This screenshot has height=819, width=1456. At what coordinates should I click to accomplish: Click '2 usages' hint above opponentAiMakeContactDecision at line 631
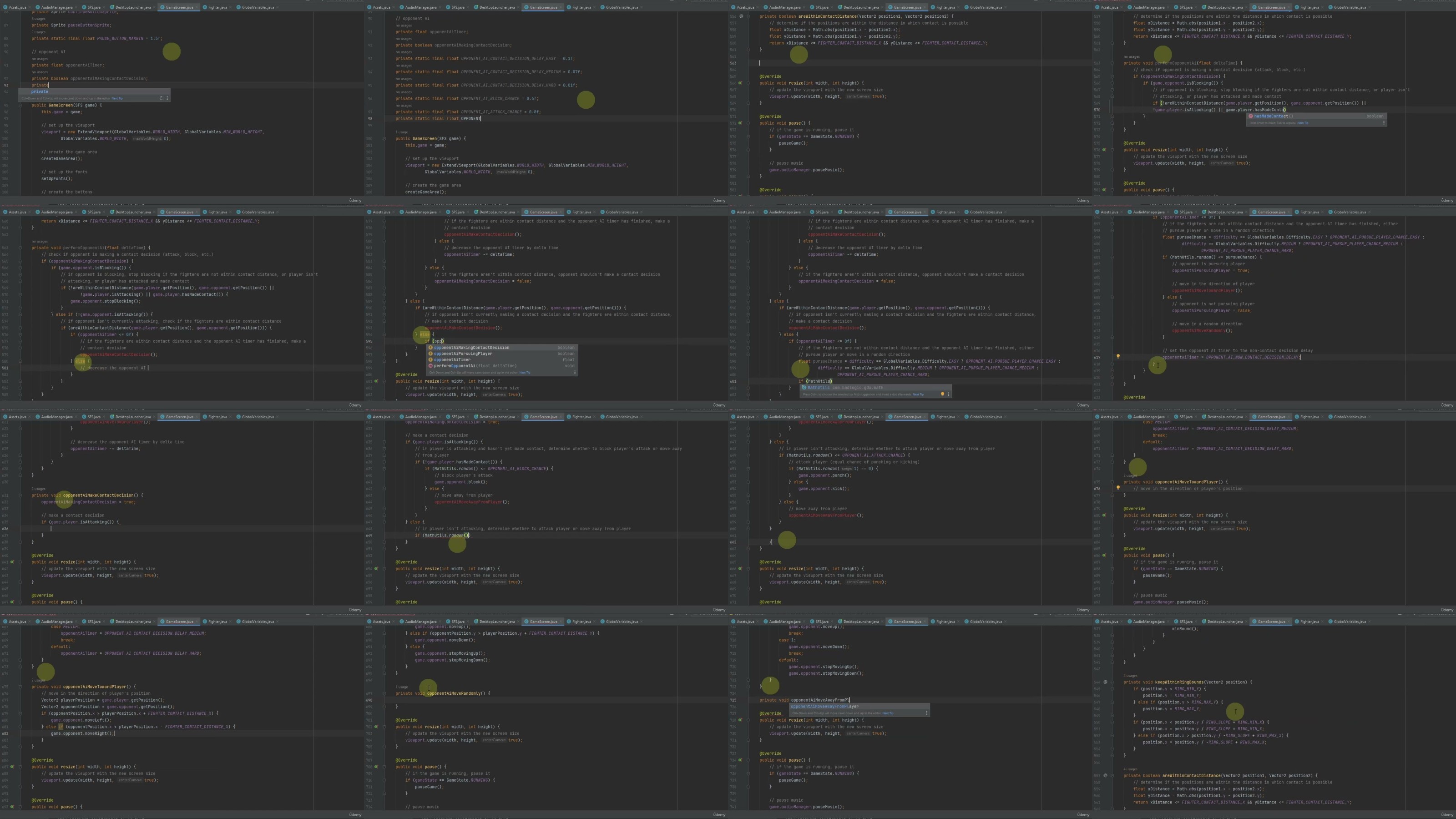tap(38, 489)
